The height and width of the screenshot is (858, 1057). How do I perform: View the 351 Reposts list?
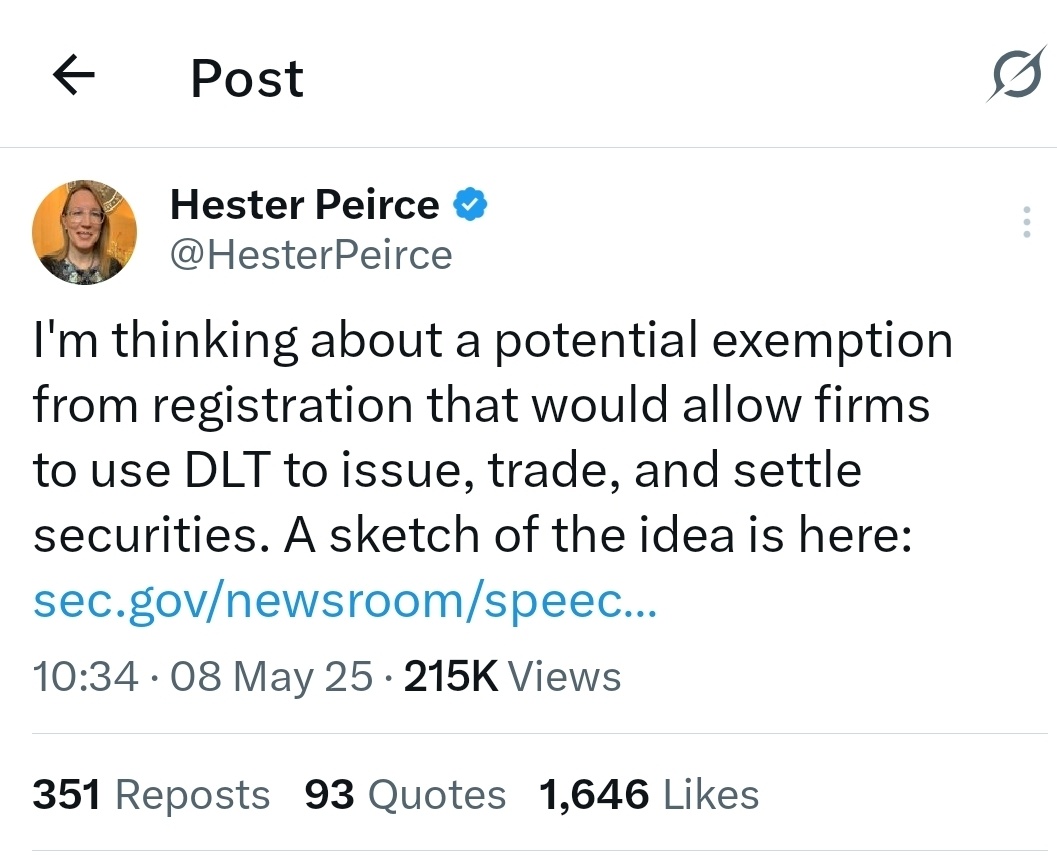tap(151, 793)
